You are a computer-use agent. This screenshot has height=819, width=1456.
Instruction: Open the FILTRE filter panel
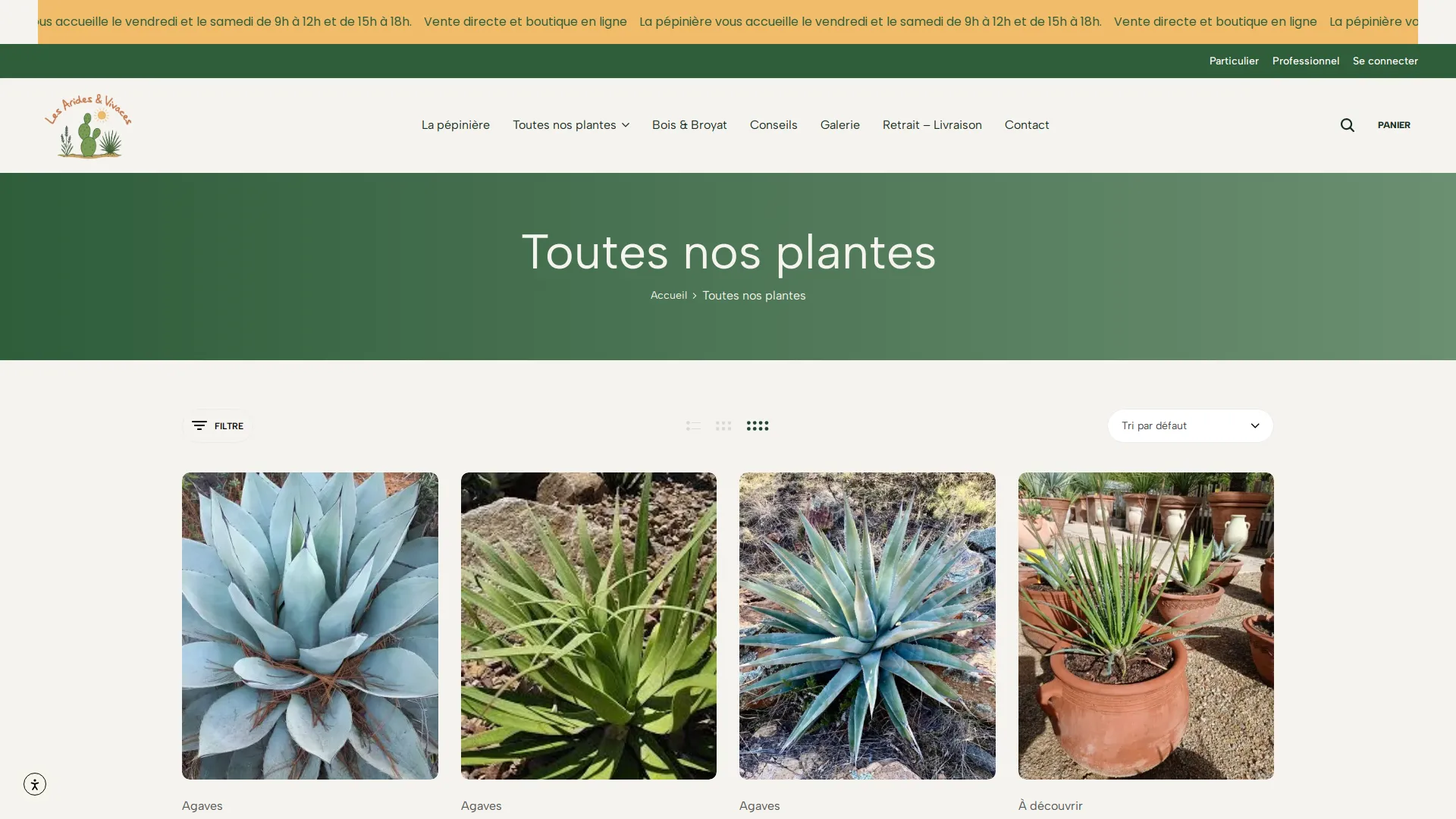(218, 426)
